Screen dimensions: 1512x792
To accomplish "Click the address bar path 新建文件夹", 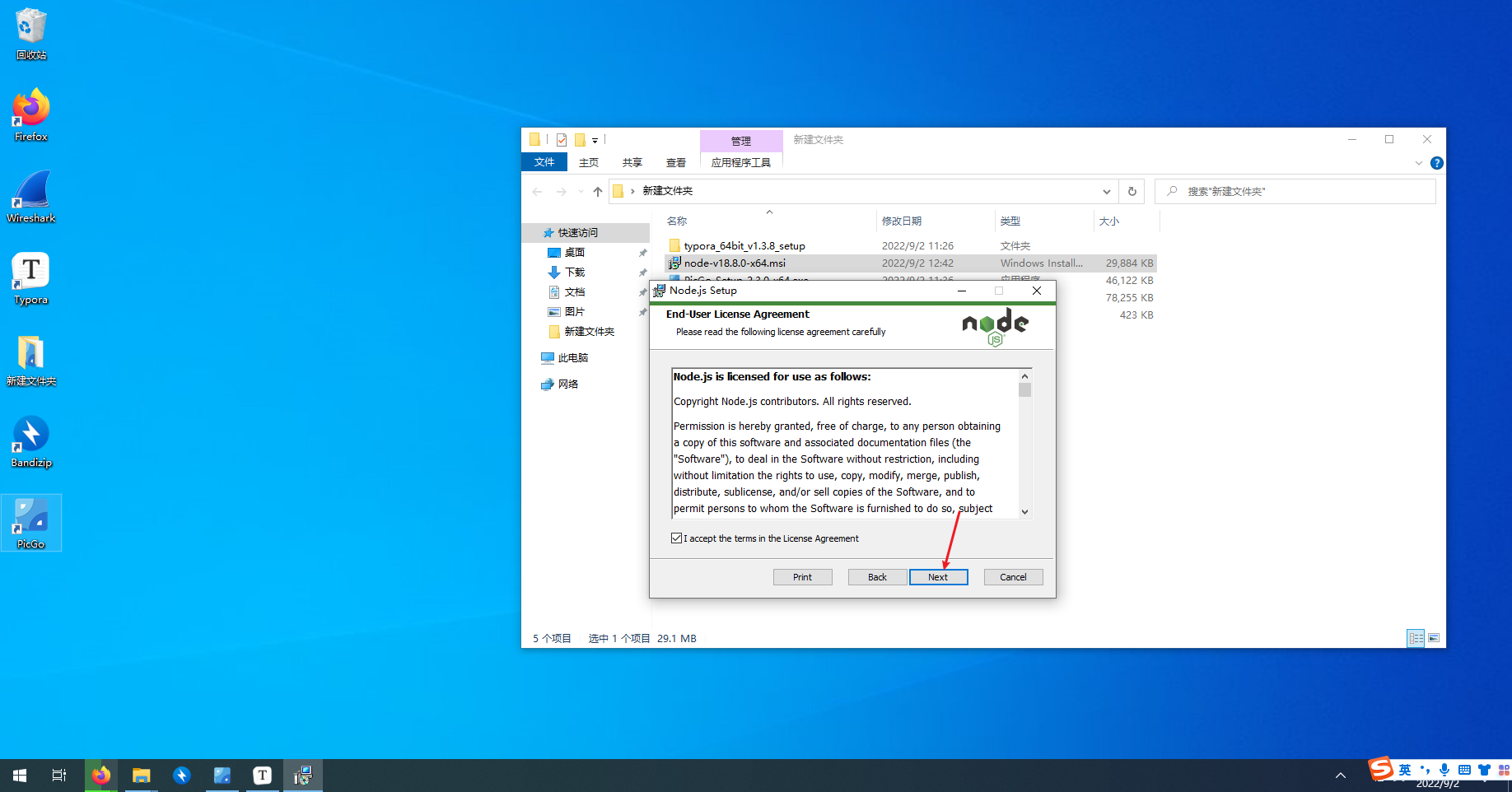I will (x=668, y=191).
